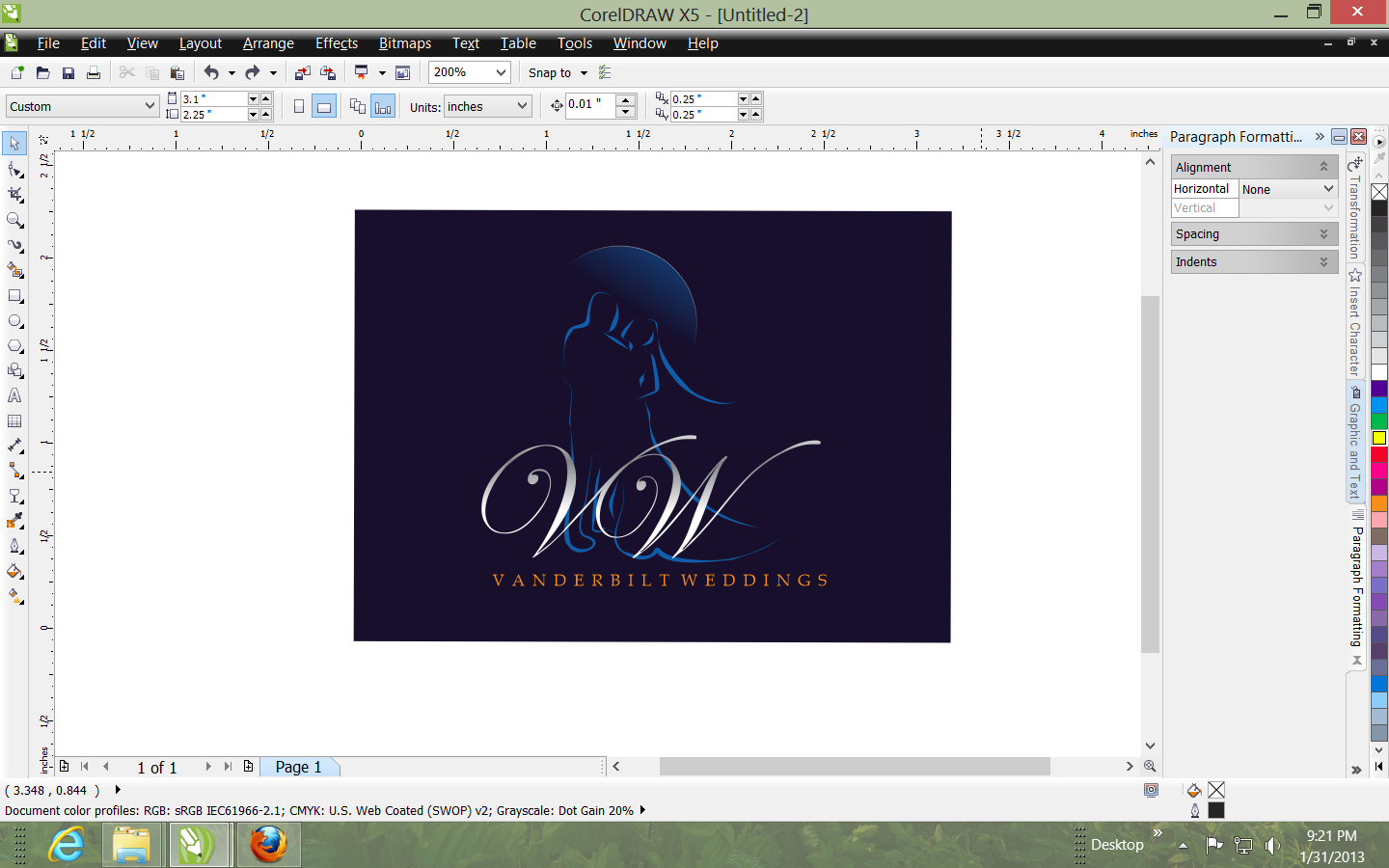The image size is (1389, 868).
Task: Pick the Crop tool
Action: pyautogui.click(x=14, y=195)
